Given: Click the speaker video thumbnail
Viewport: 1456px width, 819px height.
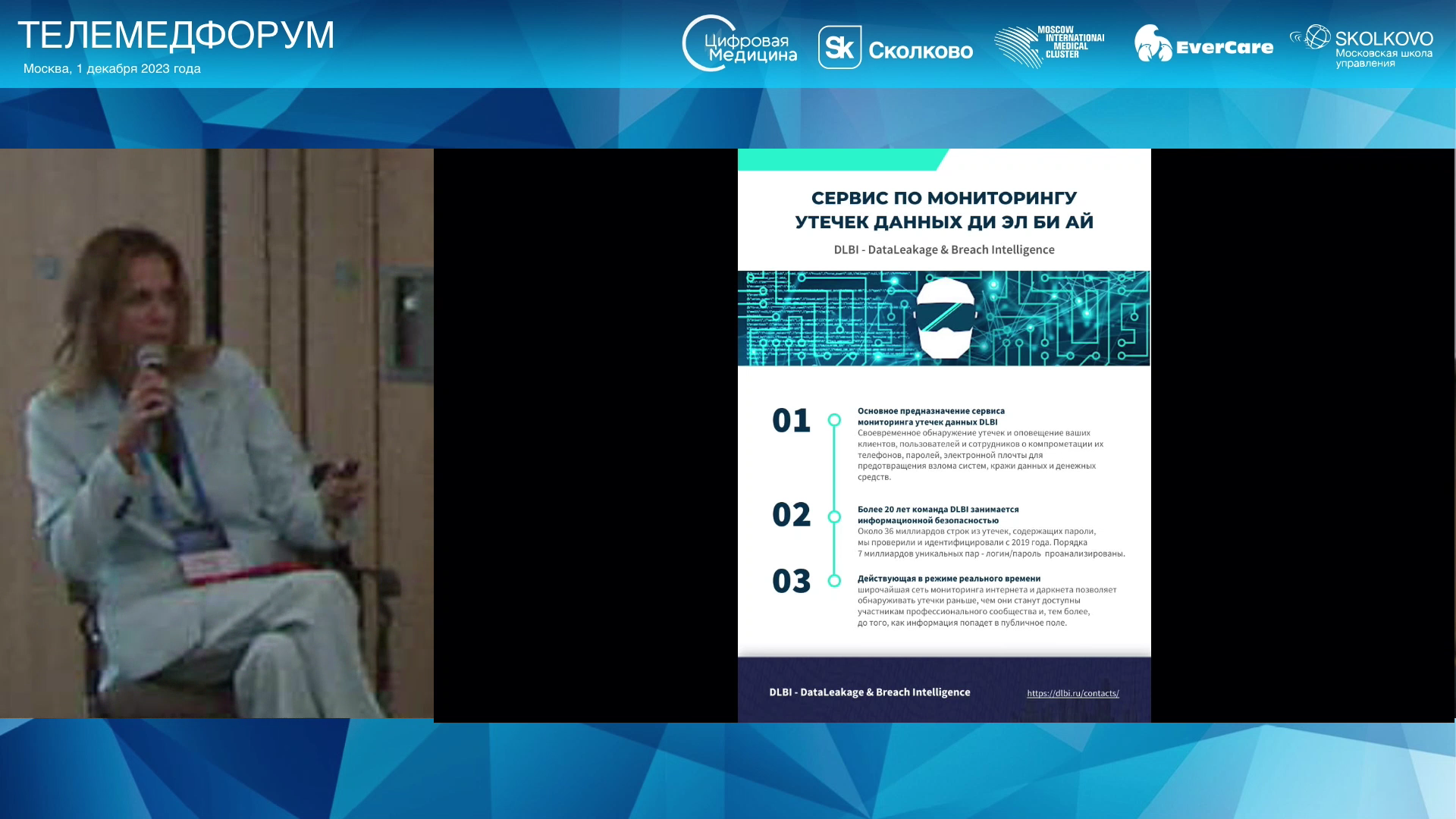Looking at the screenshot, I should coord(216,432).
